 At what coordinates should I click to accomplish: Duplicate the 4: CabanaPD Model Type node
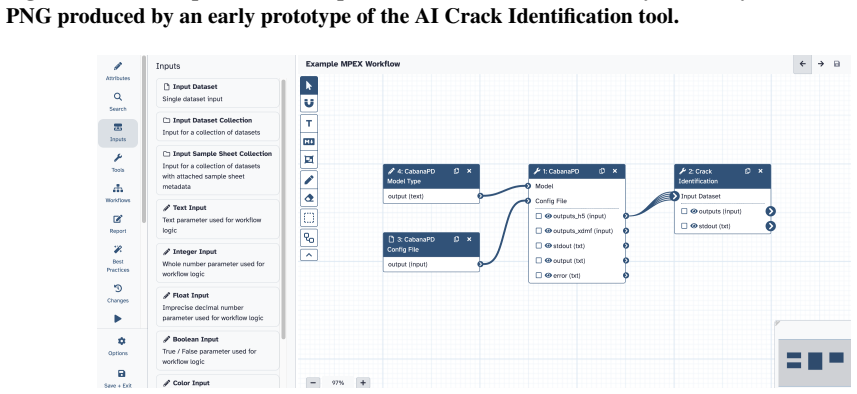[456, 171]
